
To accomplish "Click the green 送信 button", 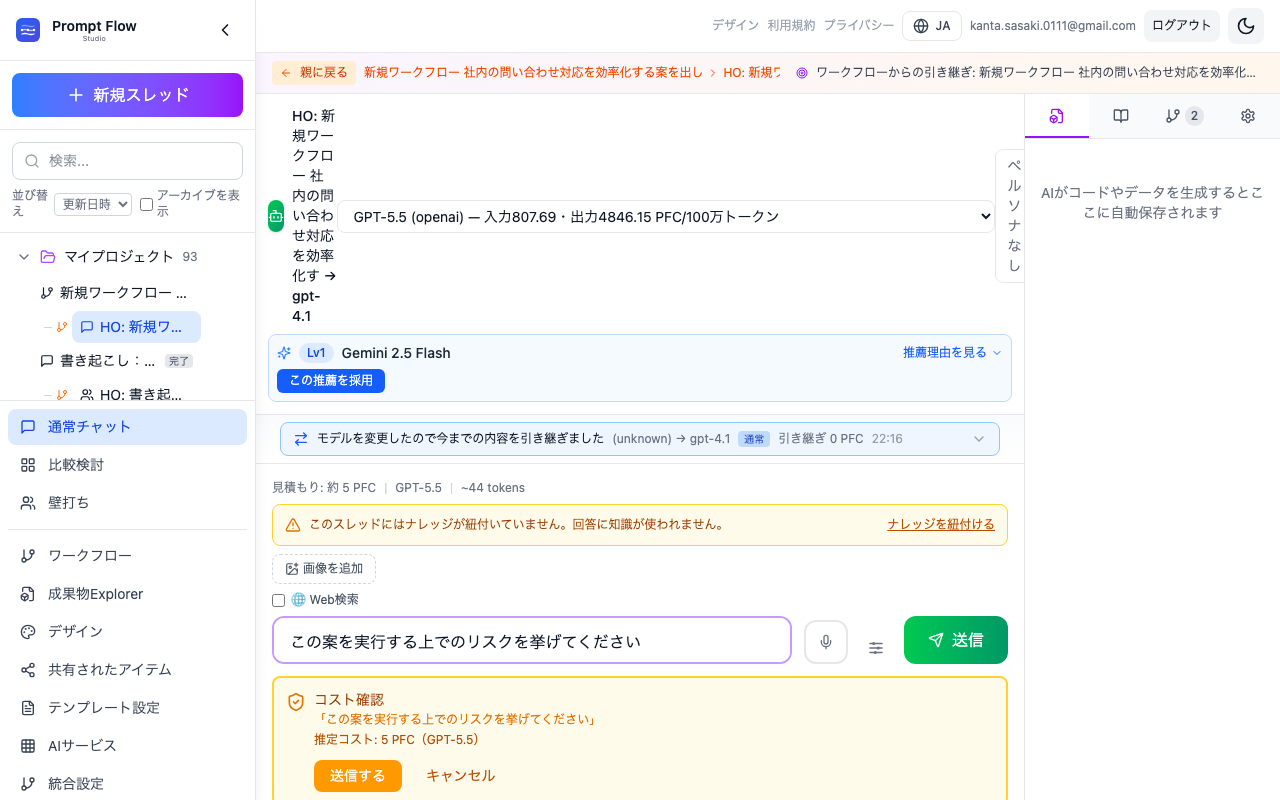I will [x=956, y=640].
